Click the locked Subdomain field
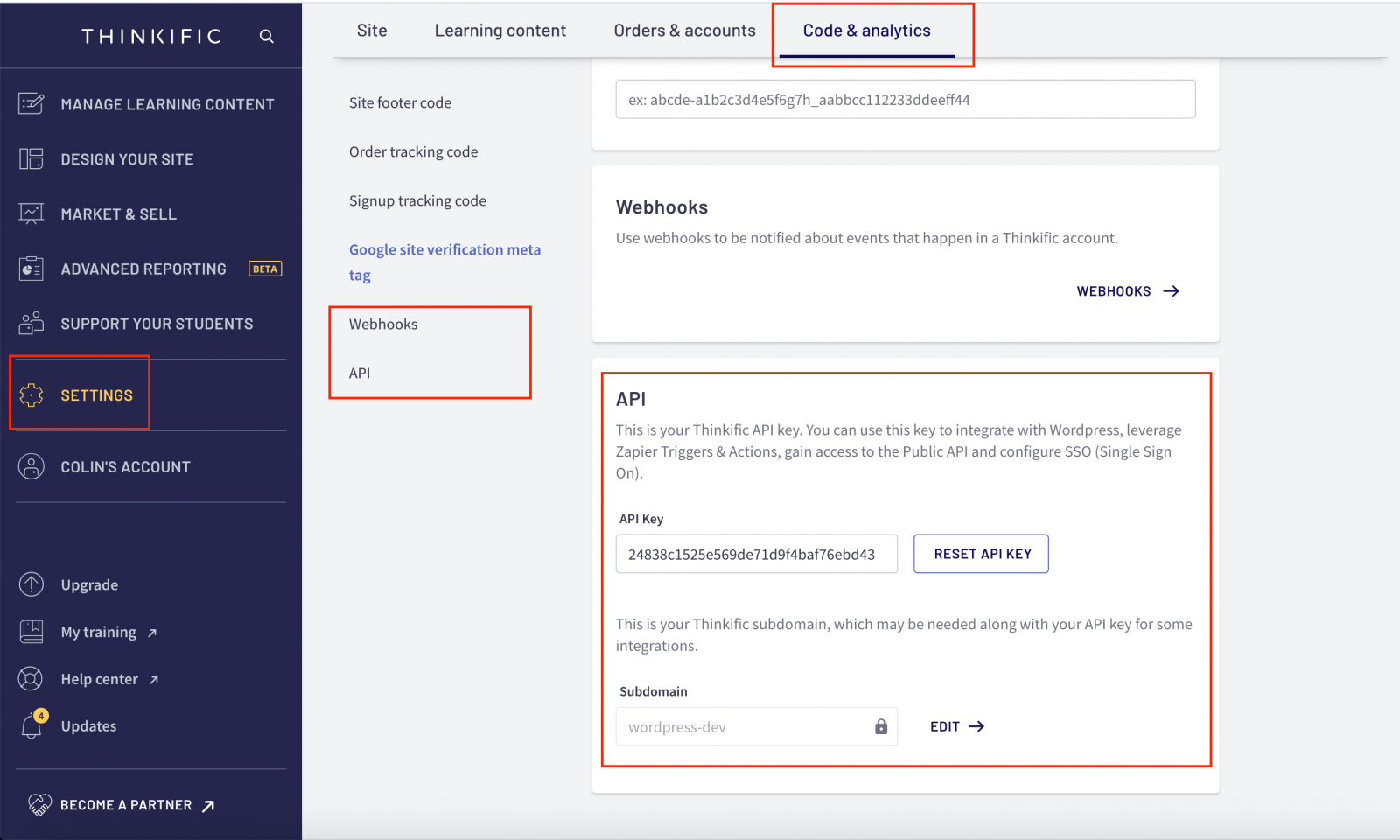1400x840 pixels. pyautogui.click(x=757, y=726)
